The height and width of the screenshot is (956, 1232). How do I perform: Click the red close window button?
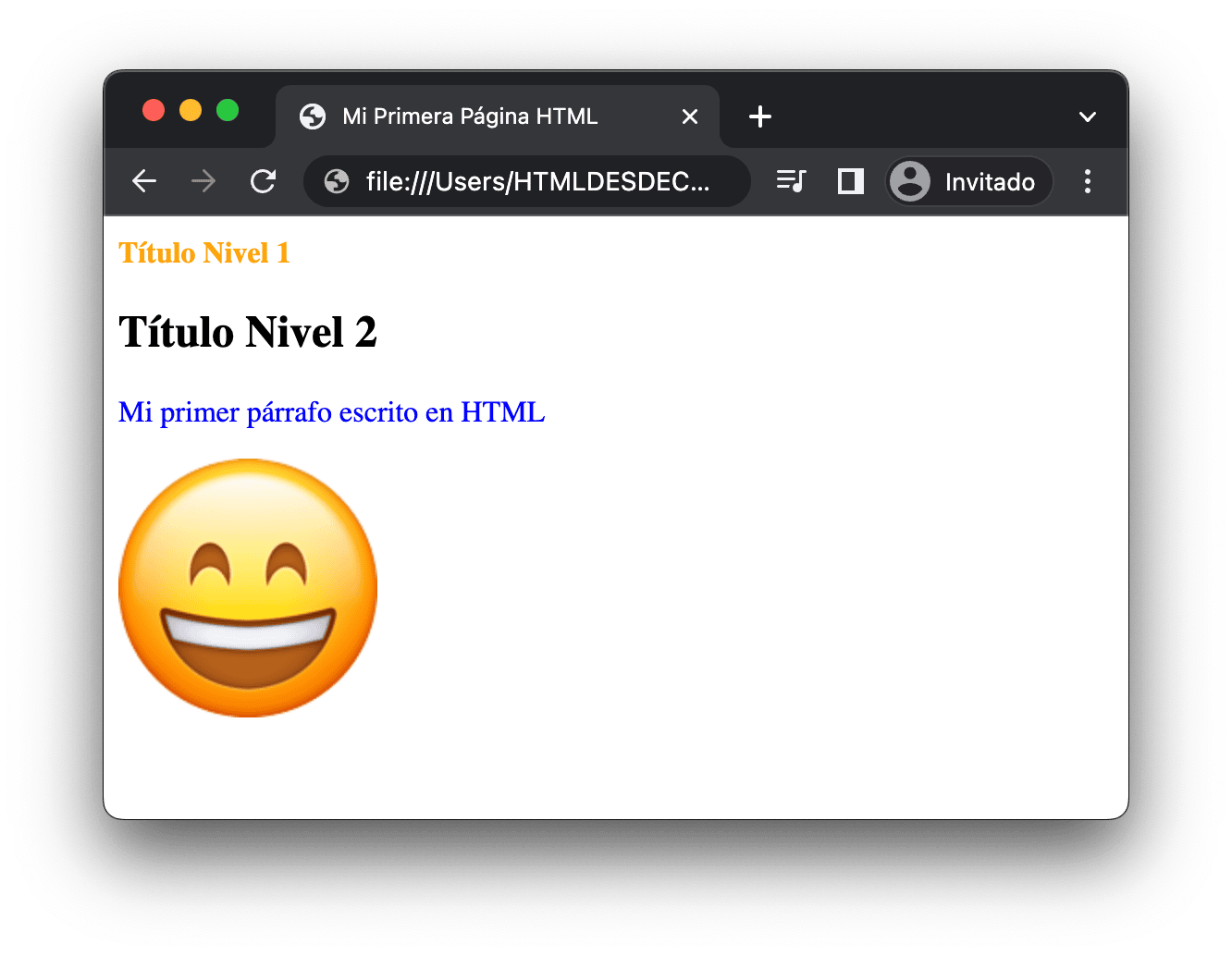click(154, 111)
